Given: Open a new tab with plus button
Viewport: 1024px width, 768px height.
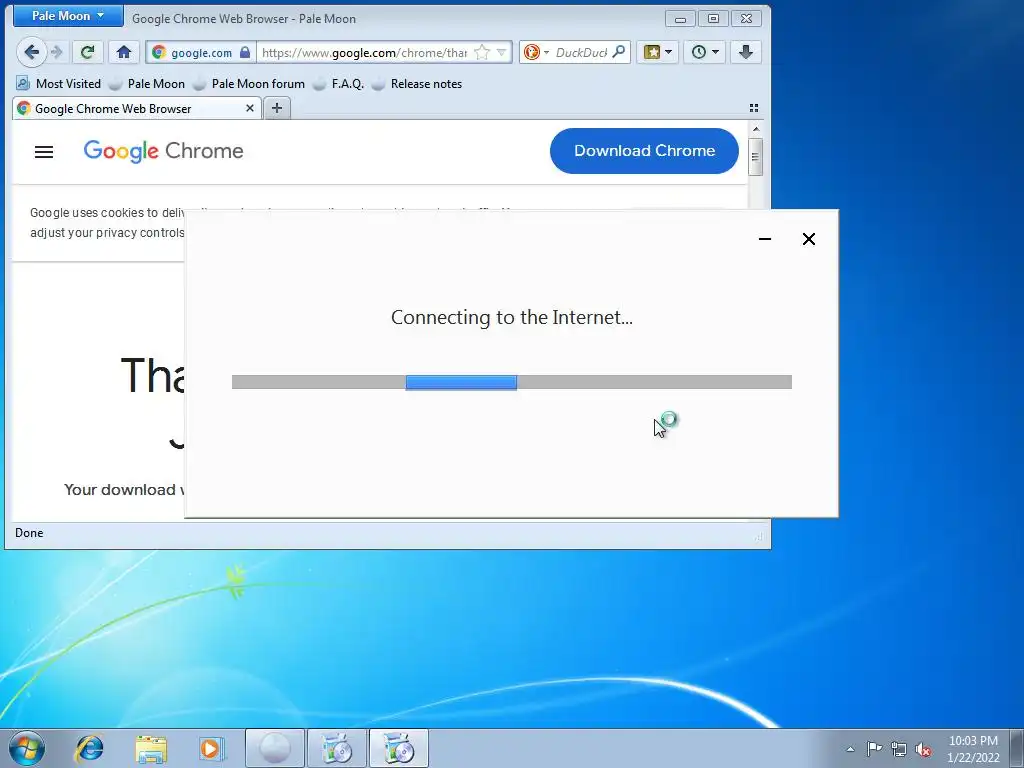Looking at the screenshot, I should click(x=277, y=108).
